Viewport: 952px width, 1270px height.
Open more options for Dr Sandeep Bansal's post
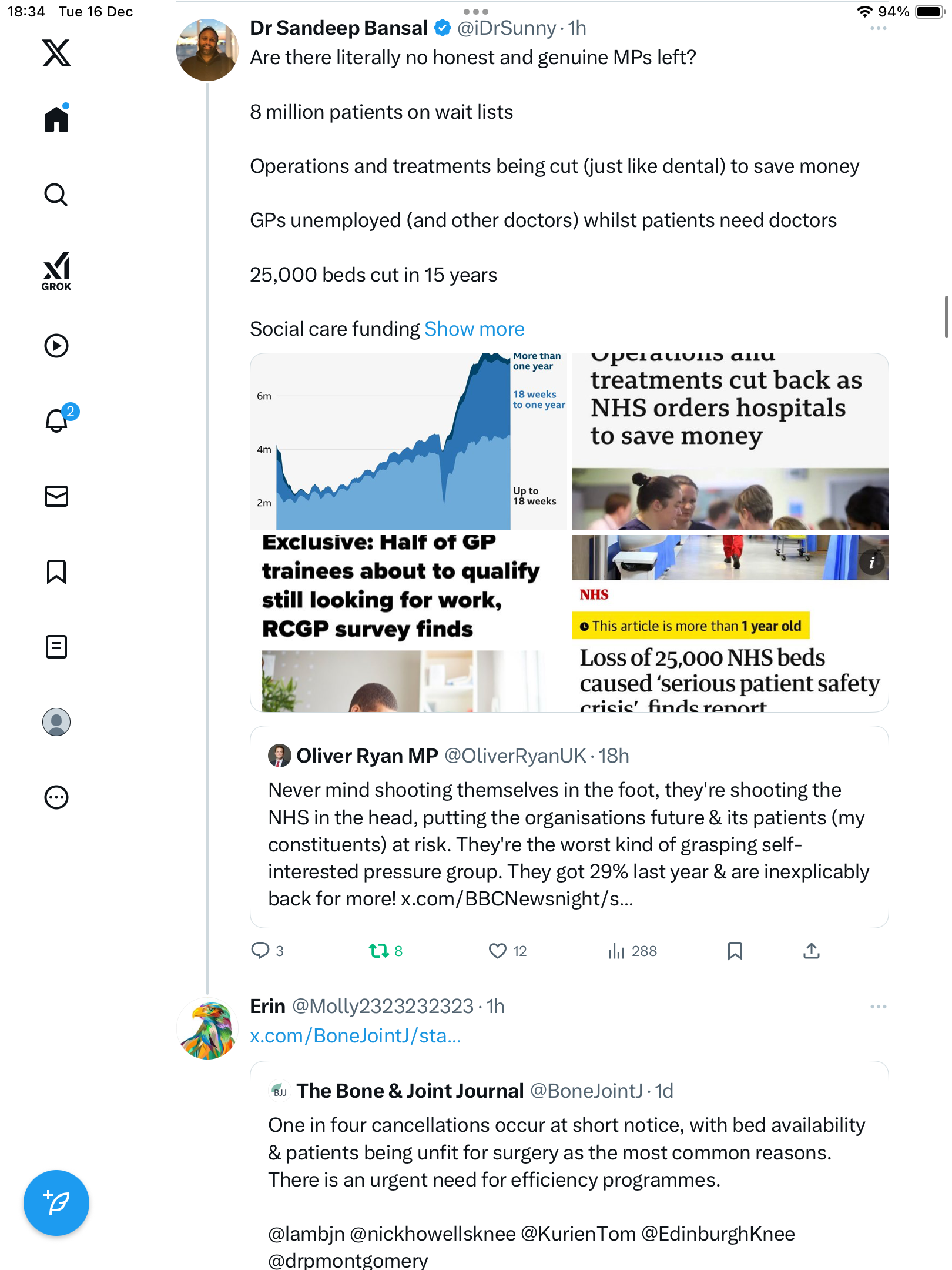click(878, 28)
